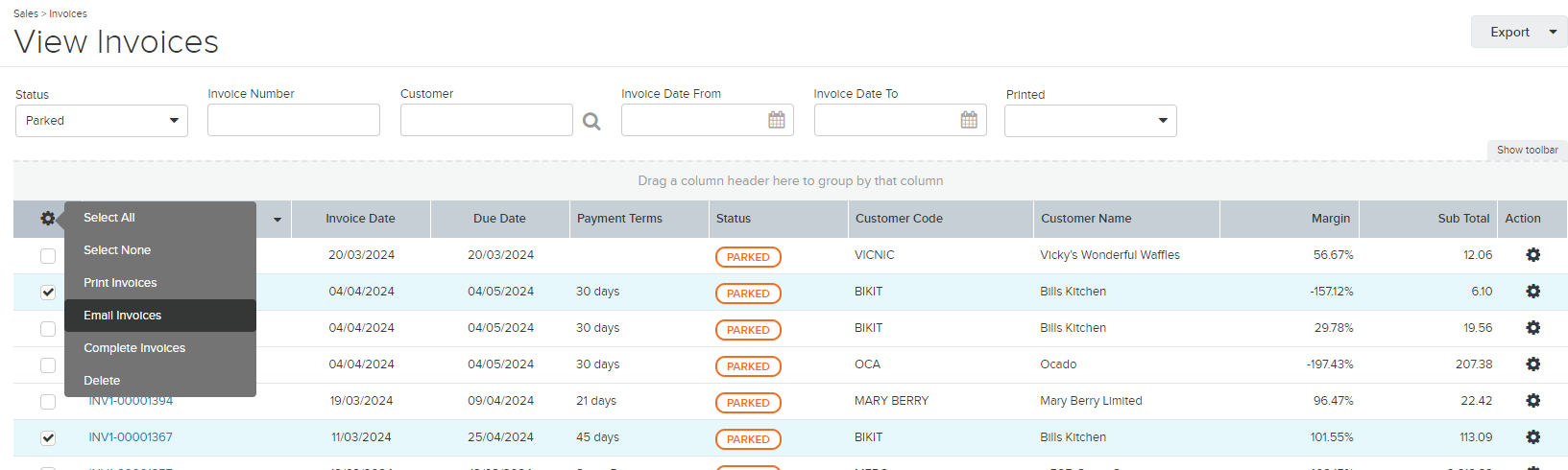Click the Action column header
This screenshot has width=1568, height=470.
click(x=1532, y=219)
